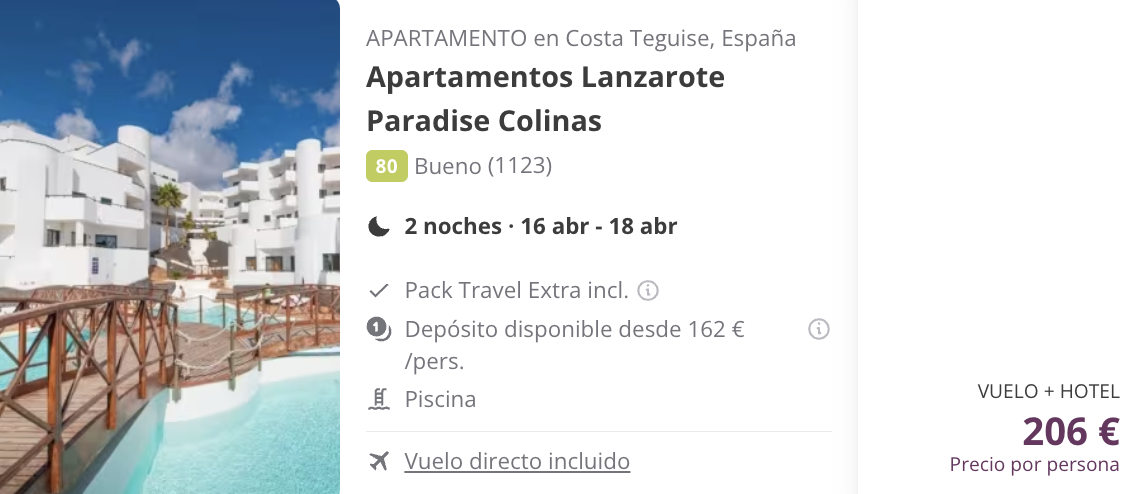
Task: Click the 2 noches 16 abr dates
Action: click(x=540, y=227)
